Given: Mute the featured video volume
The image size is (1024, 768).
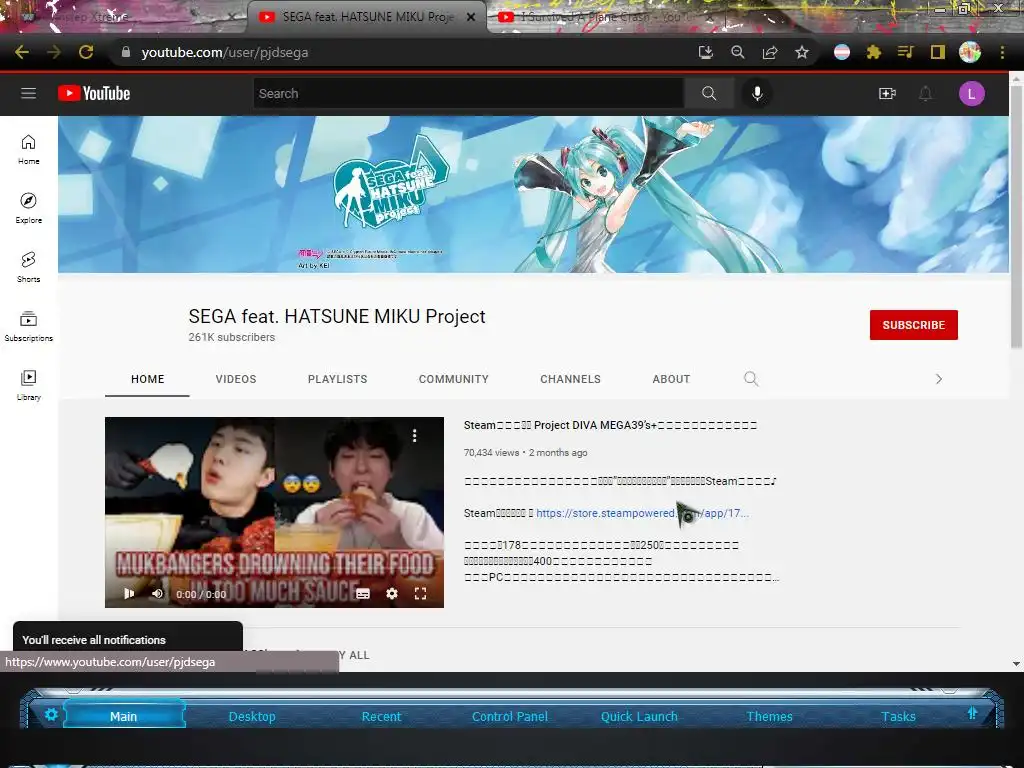Looking at the screenshot, I should pos(157,594).
